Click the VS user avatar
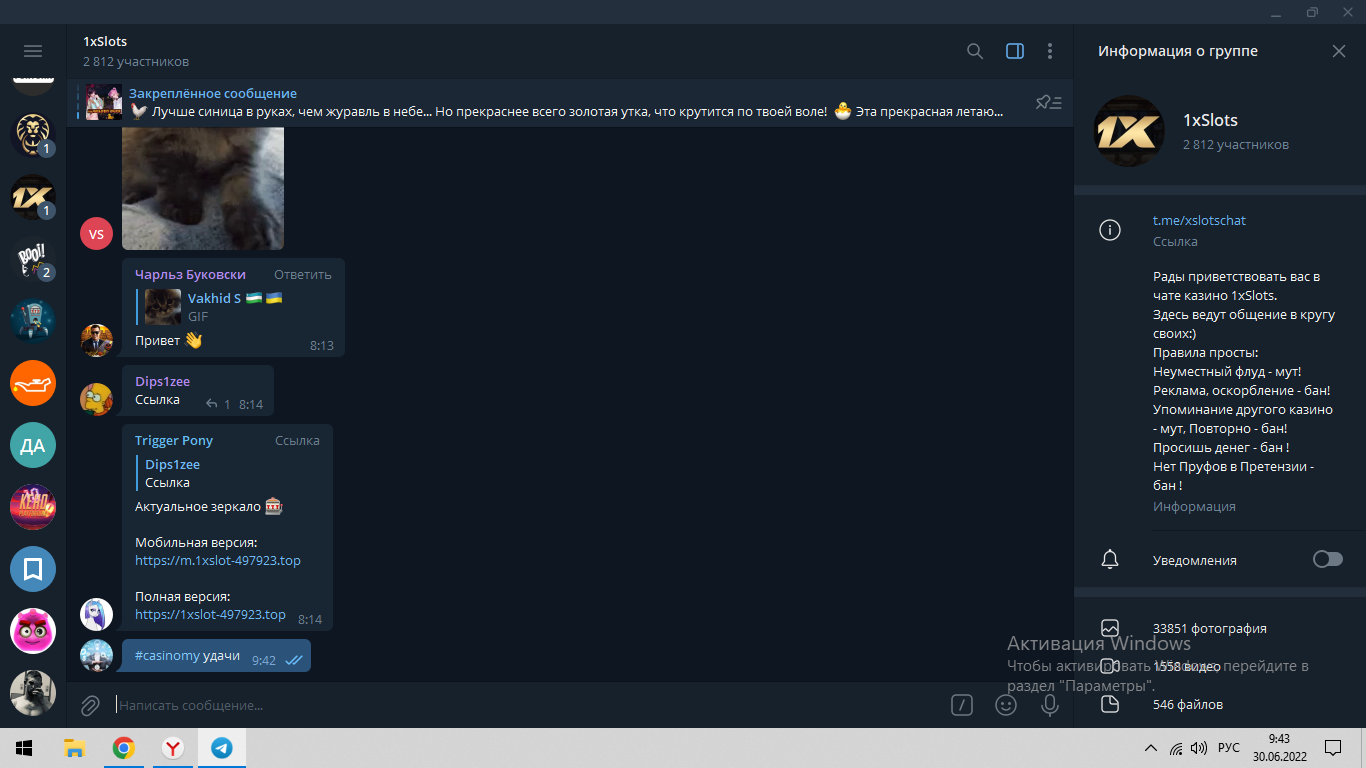The image size is (1366, 768). 96,234
